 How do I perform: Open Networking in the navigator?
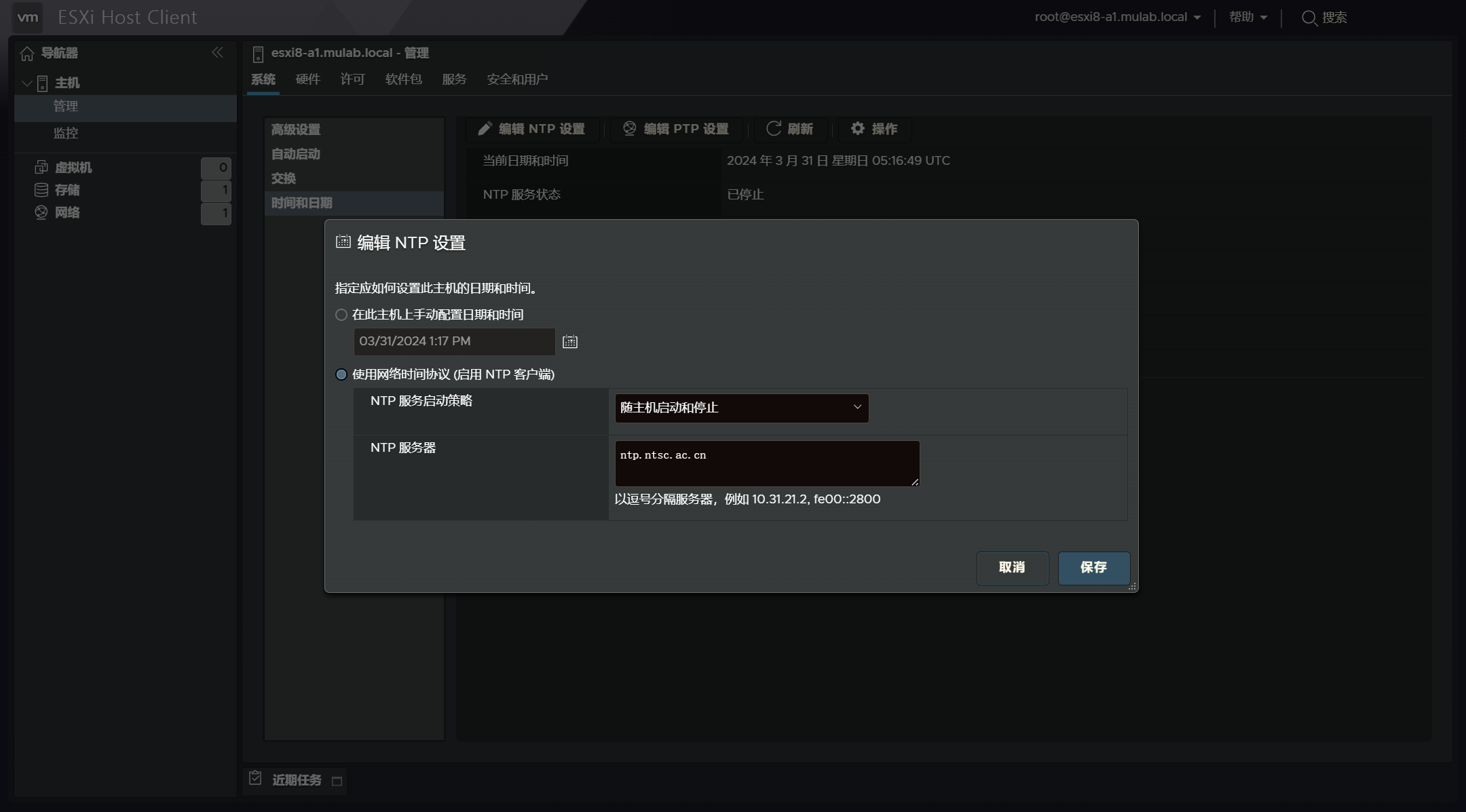pos(67,212)
